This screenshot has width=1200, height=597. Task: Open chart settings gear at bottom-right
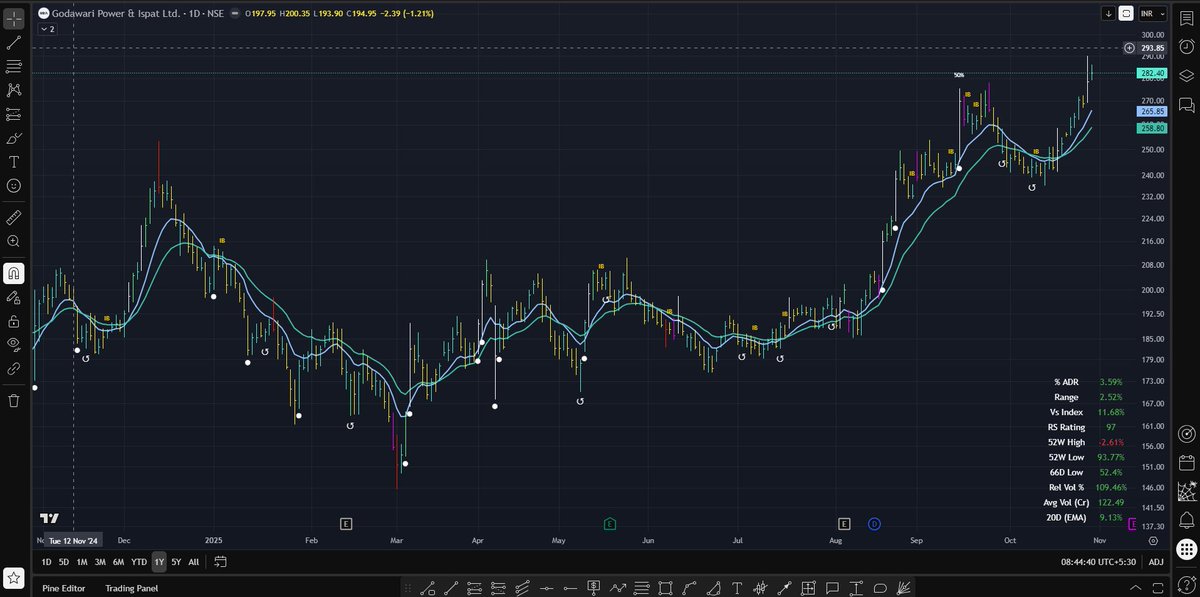point(1154,540)
